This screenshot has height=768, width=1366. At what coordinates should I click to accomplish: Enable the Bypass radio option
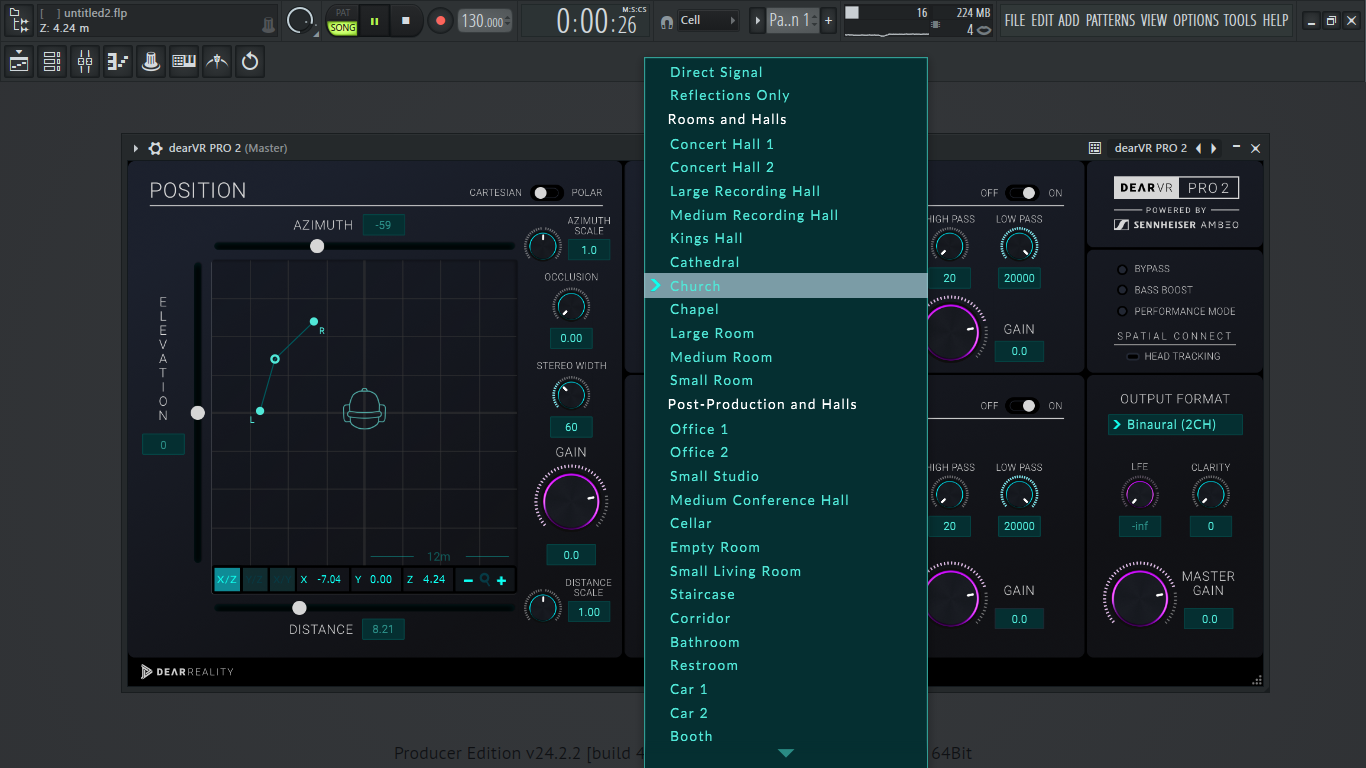click(1122, 269)
